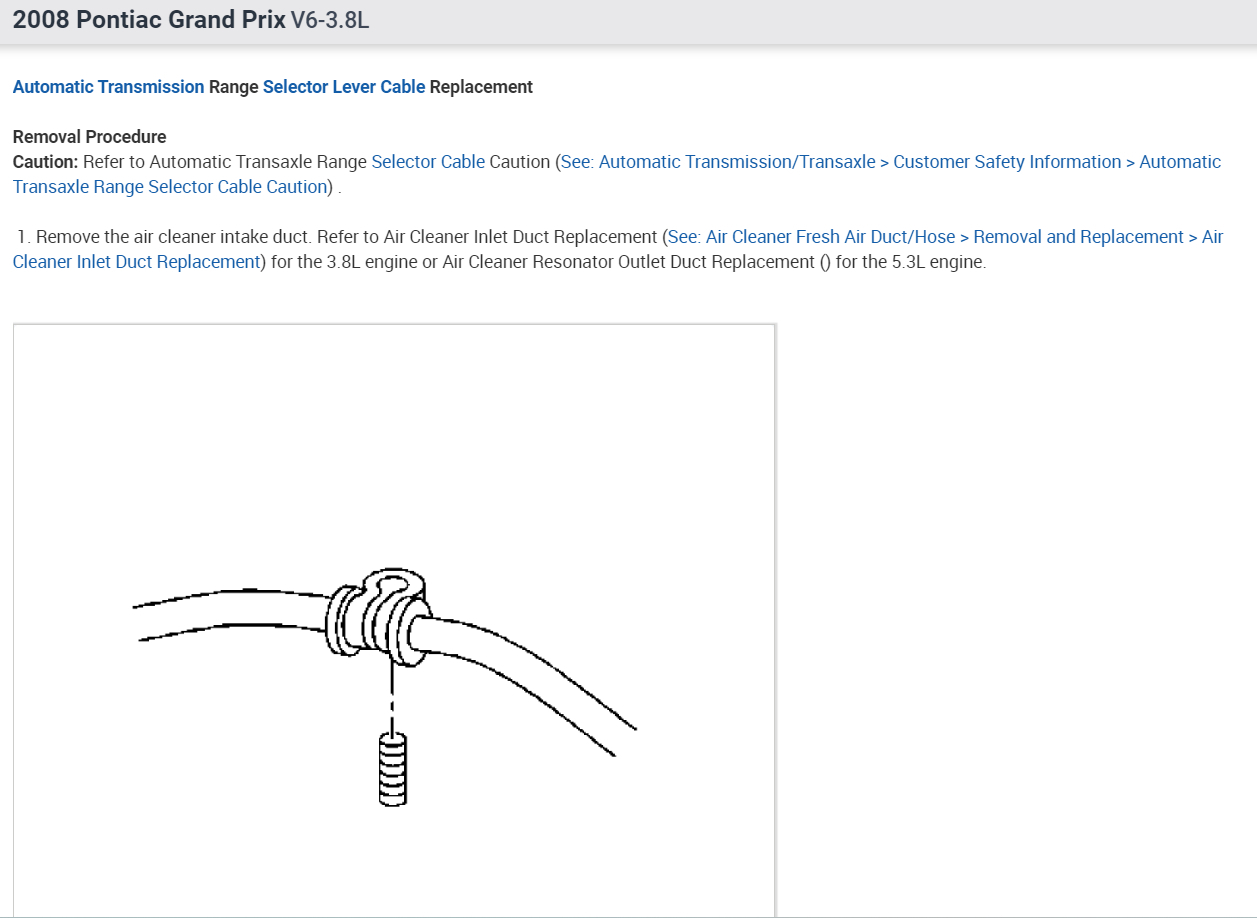The image size is (1257, 918).
Task: Click the "2008 Pontiac Grand Prix" heading
Action: (149, 20)
